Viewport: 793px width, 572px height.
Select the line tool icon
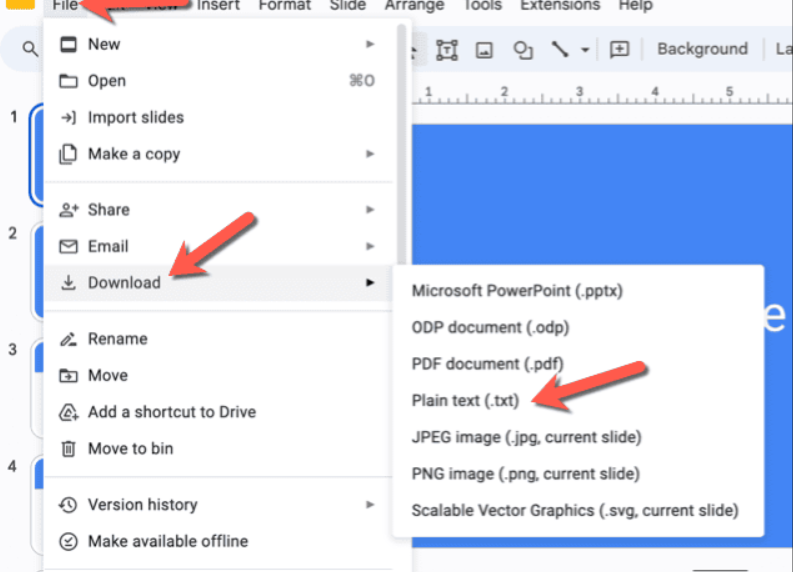pos(562,49)
